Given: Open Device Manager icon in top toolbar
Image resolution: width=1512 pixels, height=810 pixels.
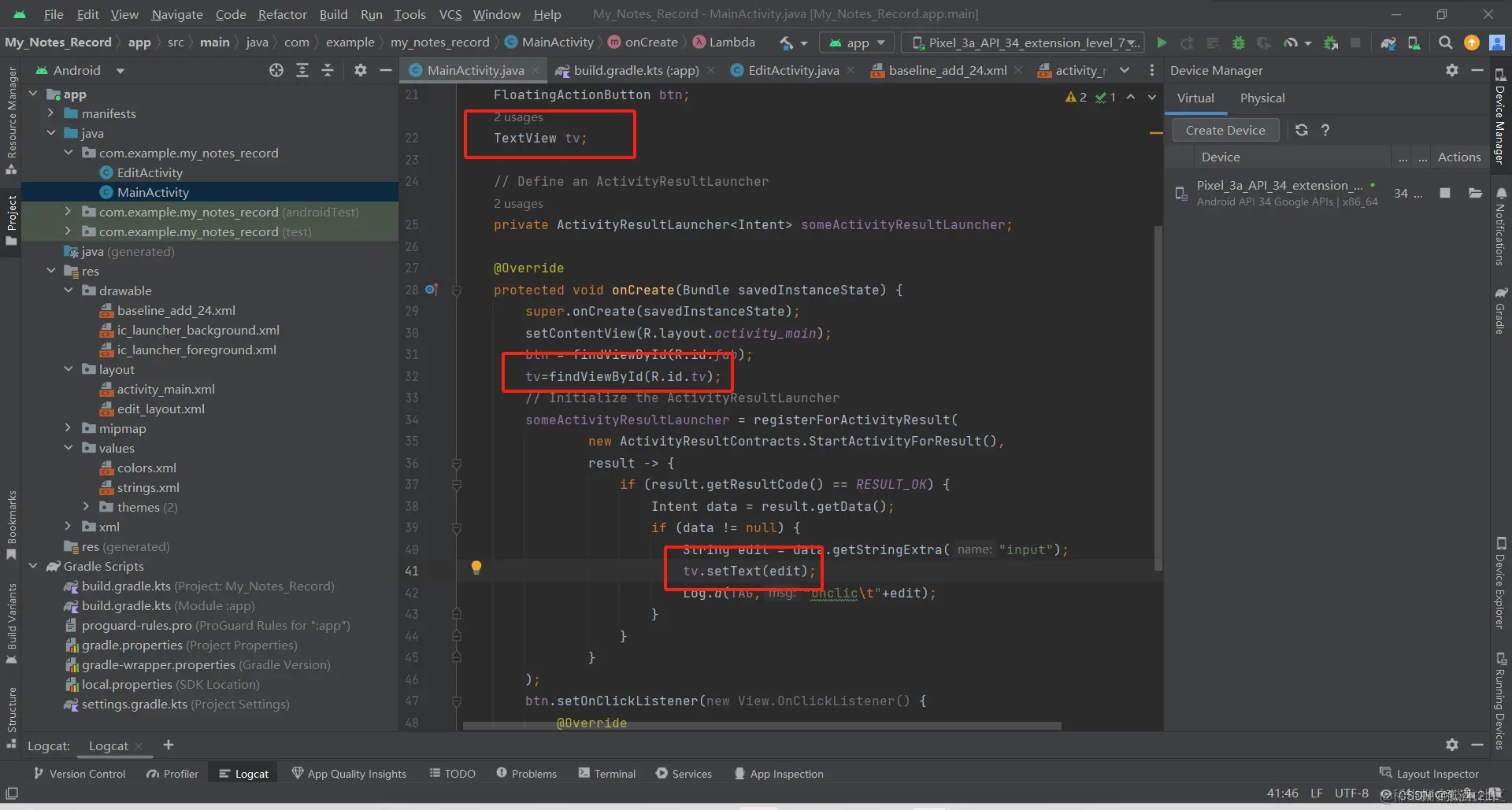Looking at the screenshot, I should click(1414, 43).
